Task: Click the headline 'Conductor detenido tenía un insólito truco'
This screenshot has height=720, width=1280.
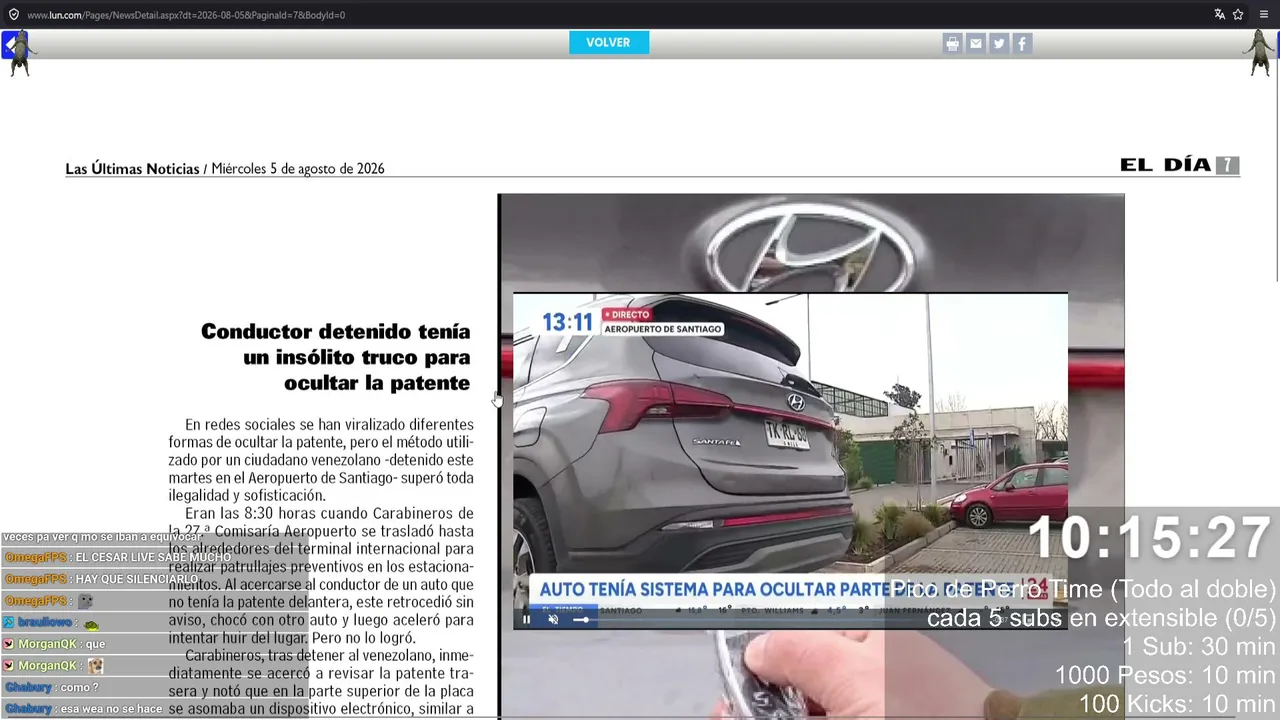Action: pyautogui.click(x=335, y=357)
